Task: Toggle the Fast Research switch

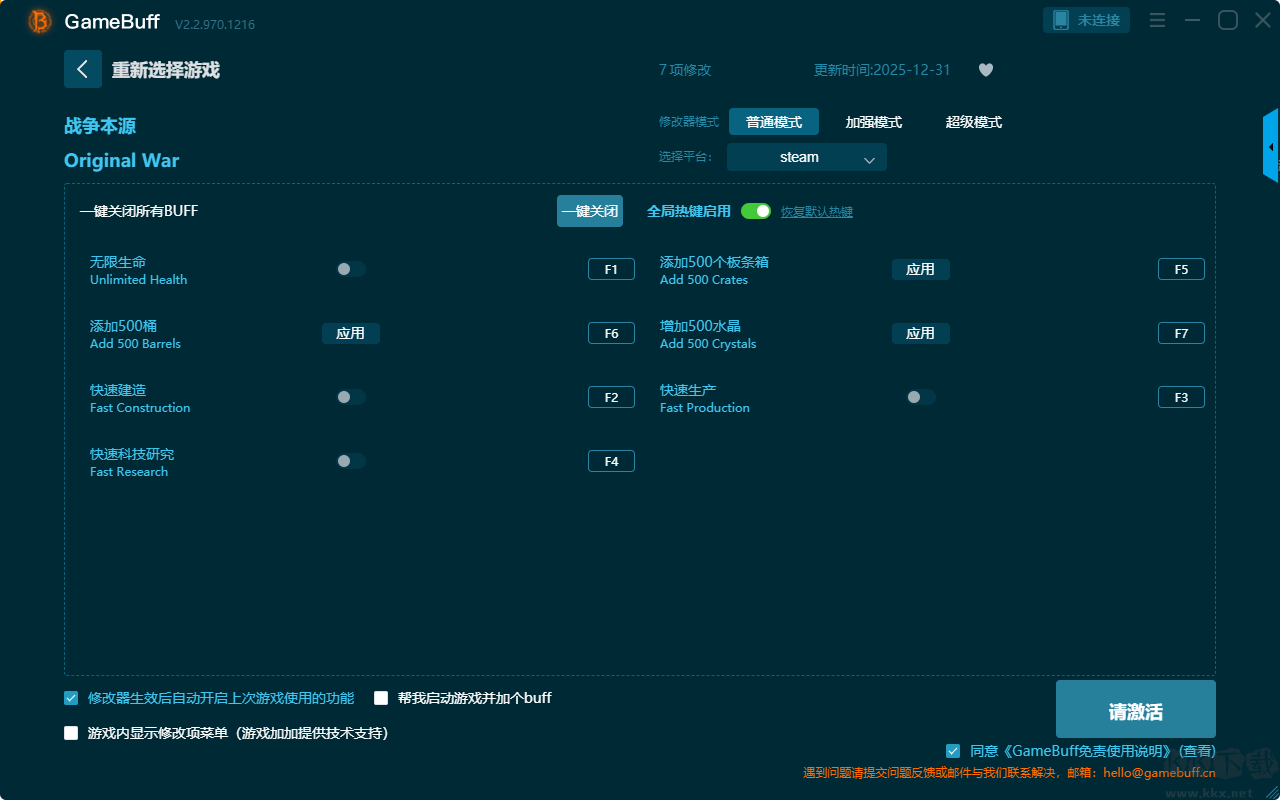Action: [350, 461]
